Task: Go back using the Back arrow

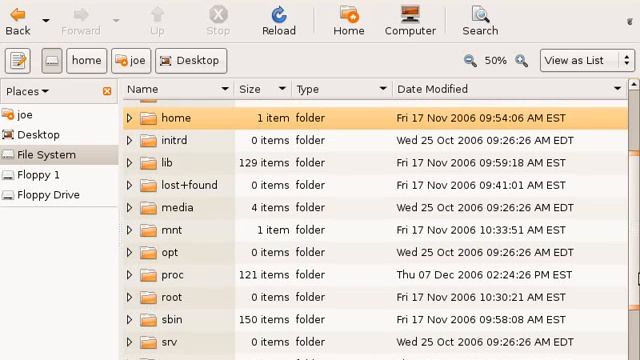Action: 18,21
